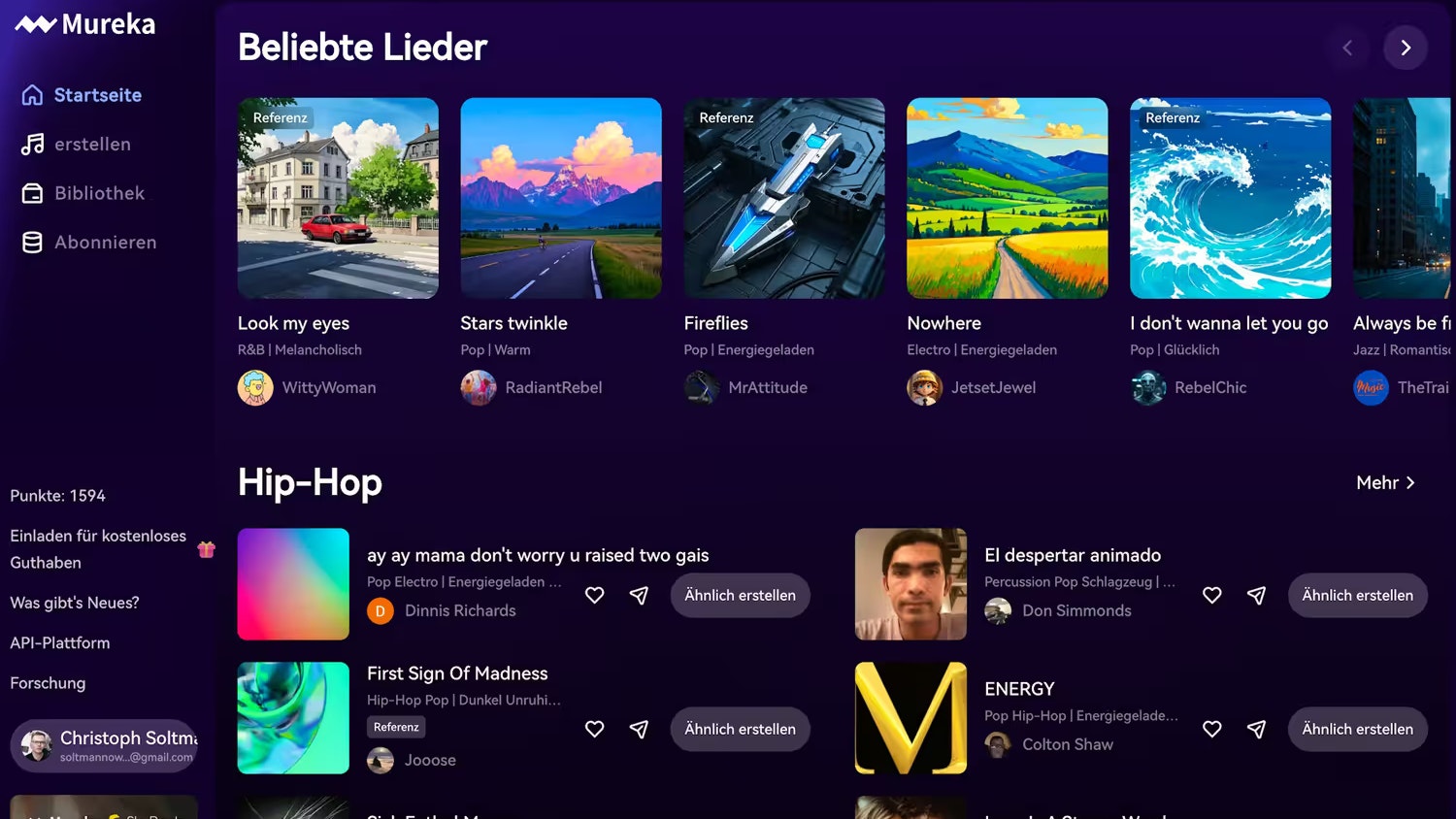Click the Mureka logo
The image size is (1456, 819).
(x=85, y=24)
